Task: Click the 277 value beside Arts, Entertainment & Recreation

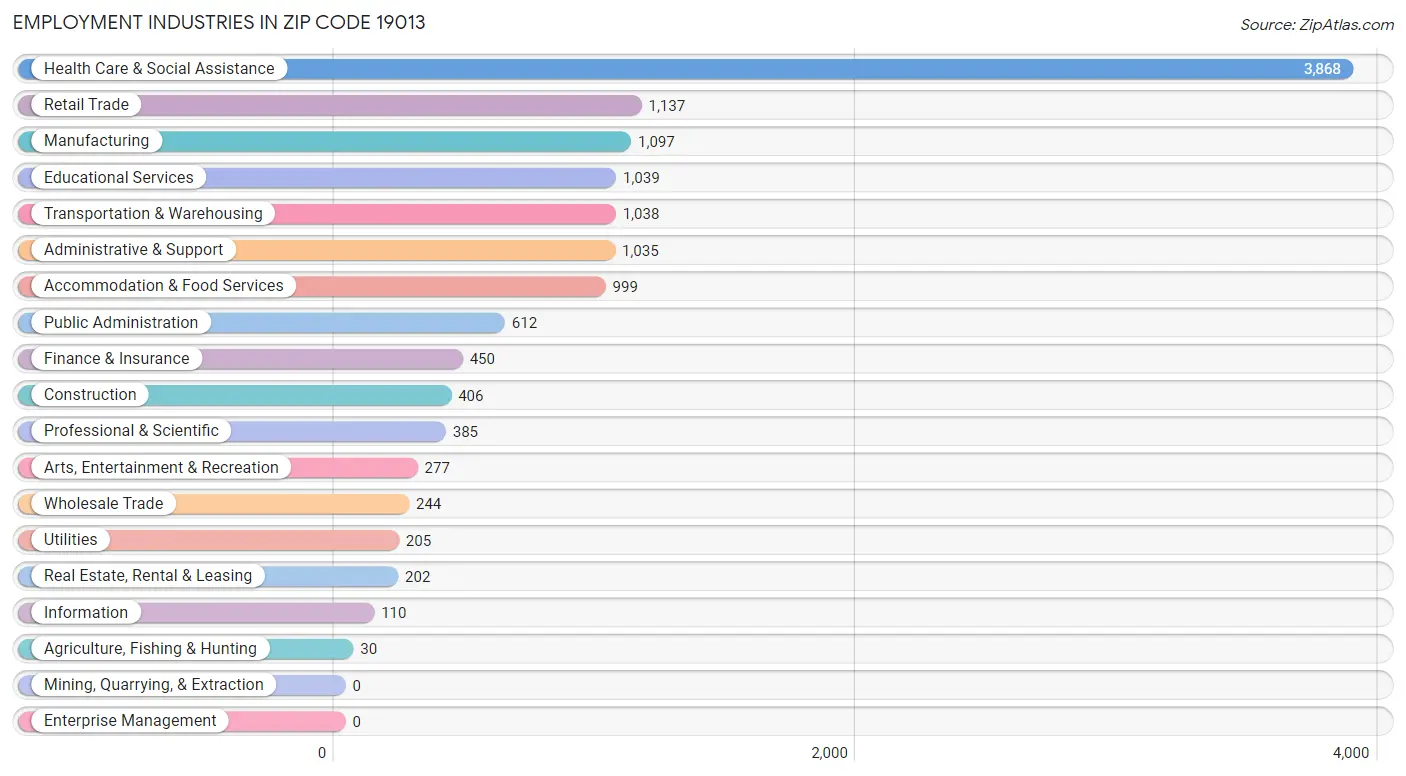Action: pyautogui.click(x=437, y=468)
